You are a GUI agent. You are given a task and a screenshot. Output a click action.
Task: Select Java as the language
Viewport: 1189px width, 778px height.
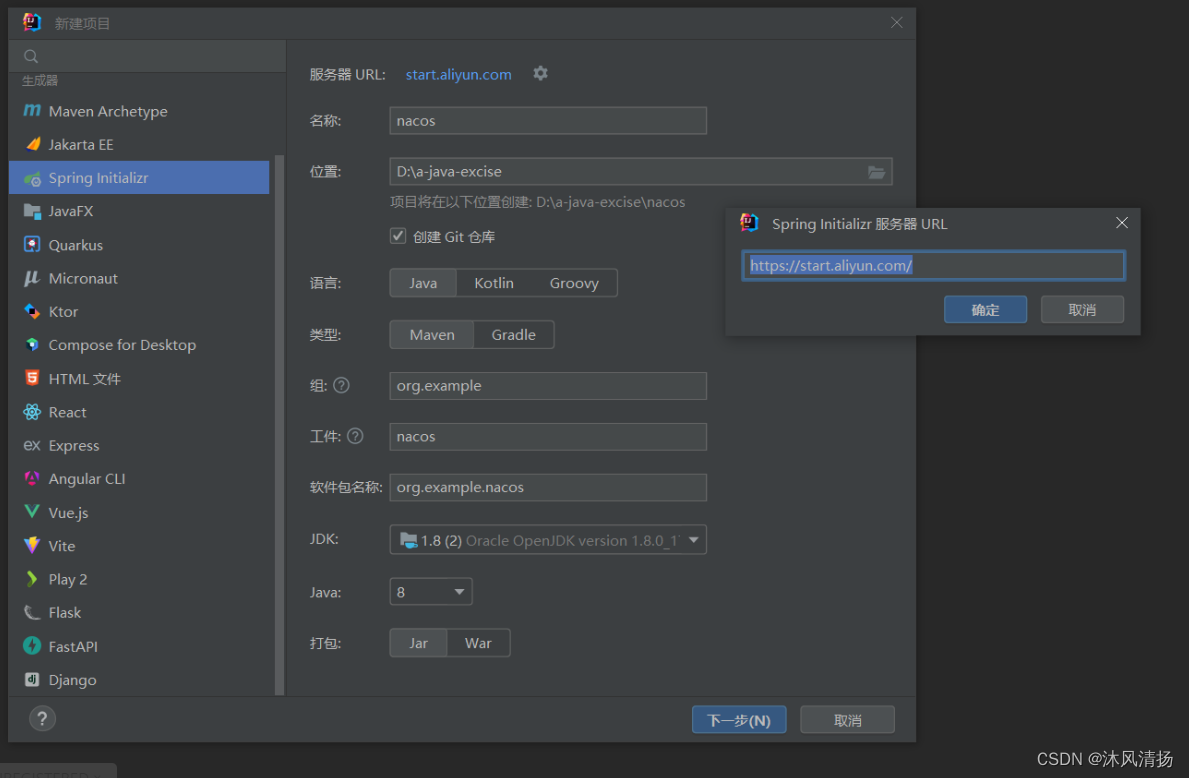point(423,283)
